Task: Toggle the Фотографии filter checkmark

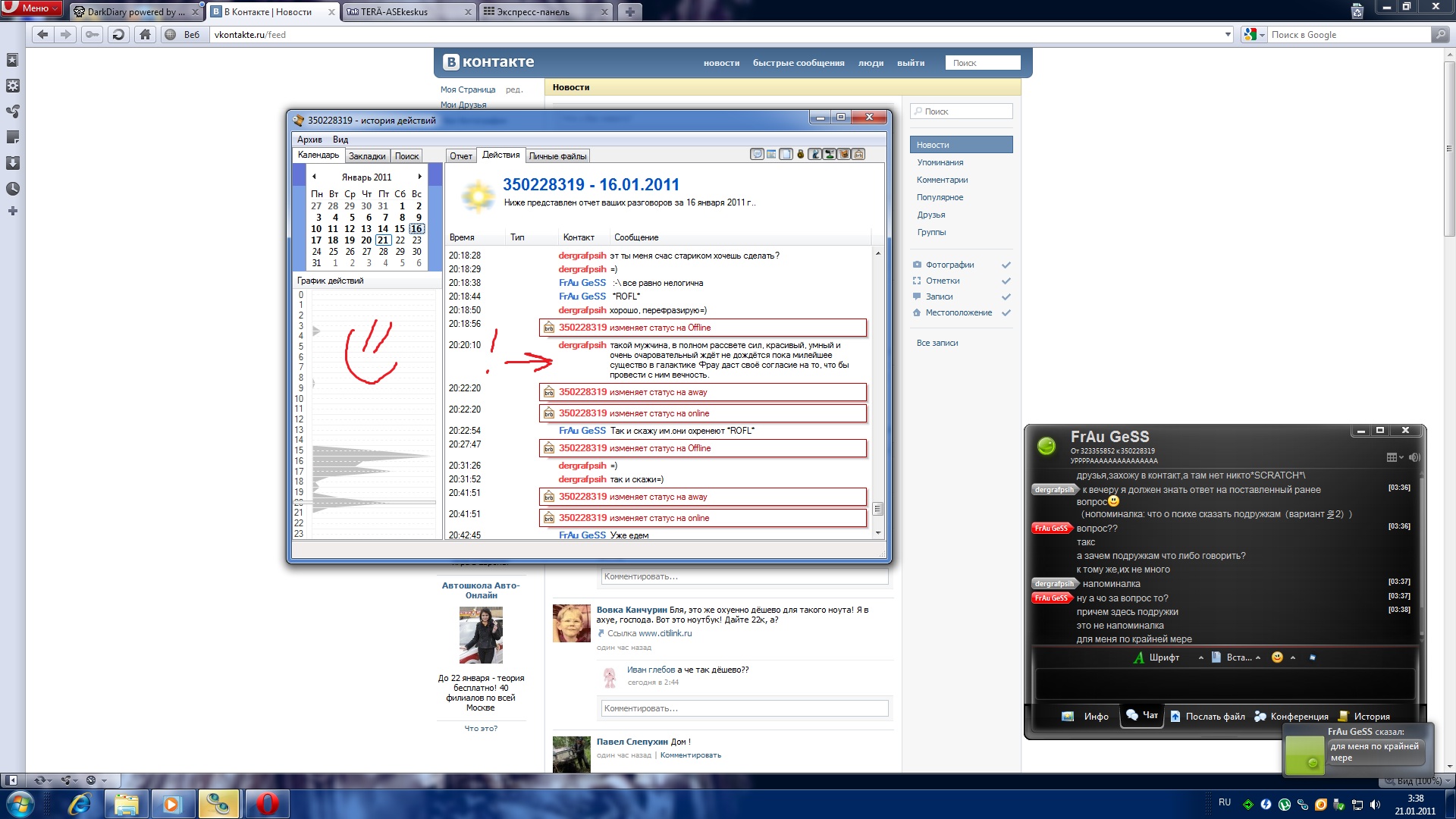Action: click(x=1006, y=265)
